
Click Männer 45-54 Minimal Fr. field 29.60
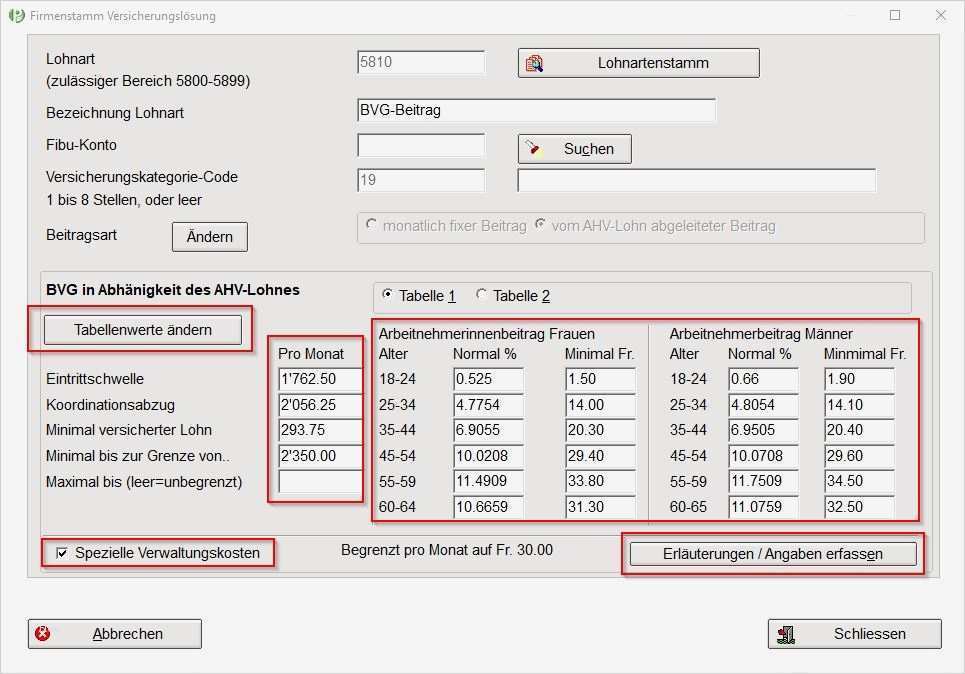860,455
